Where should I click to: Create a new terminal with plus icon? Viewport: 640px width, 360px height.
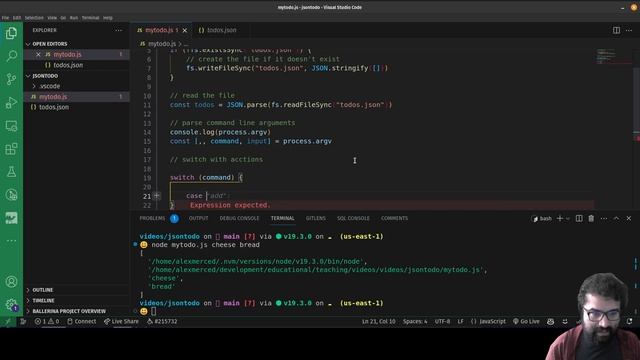(560, 218)
